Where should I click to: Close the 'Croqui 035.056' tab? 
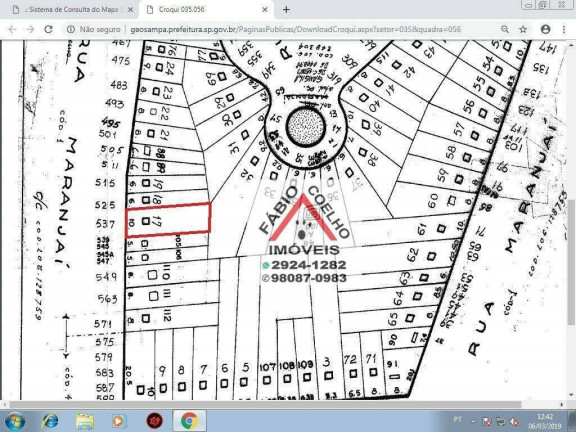[x=264, y=10]
